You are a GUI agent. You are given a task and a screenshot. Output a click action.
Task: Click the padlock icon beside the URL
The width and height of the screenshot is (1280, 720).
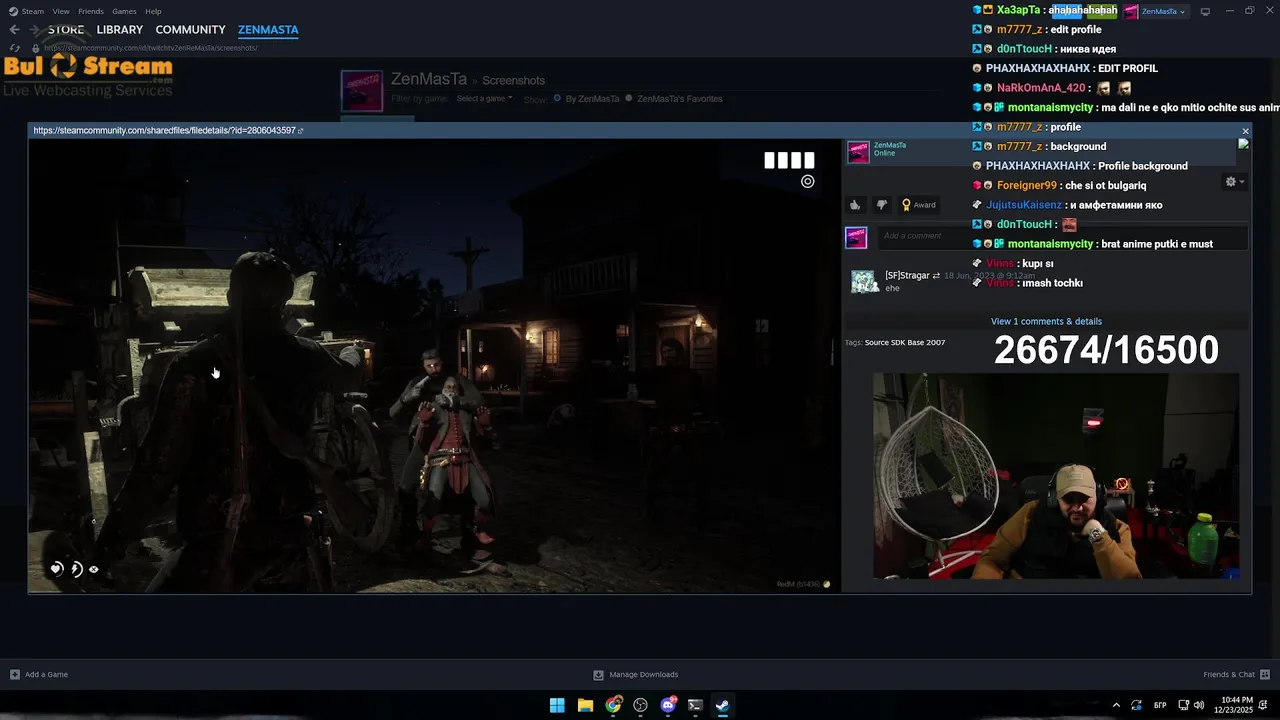pos(36,48)
